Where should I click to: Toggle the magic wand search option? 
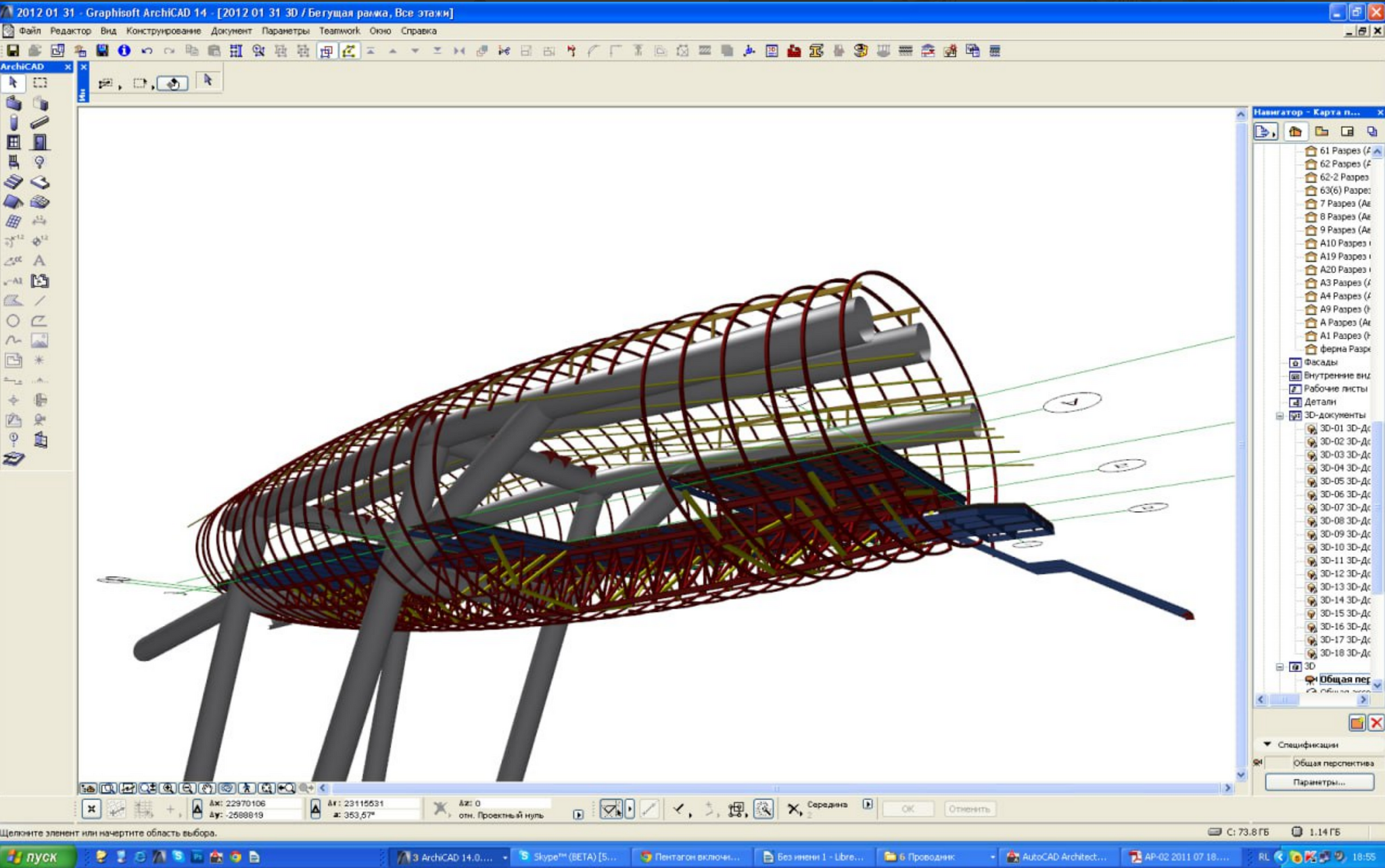click(x=764, y=809)
